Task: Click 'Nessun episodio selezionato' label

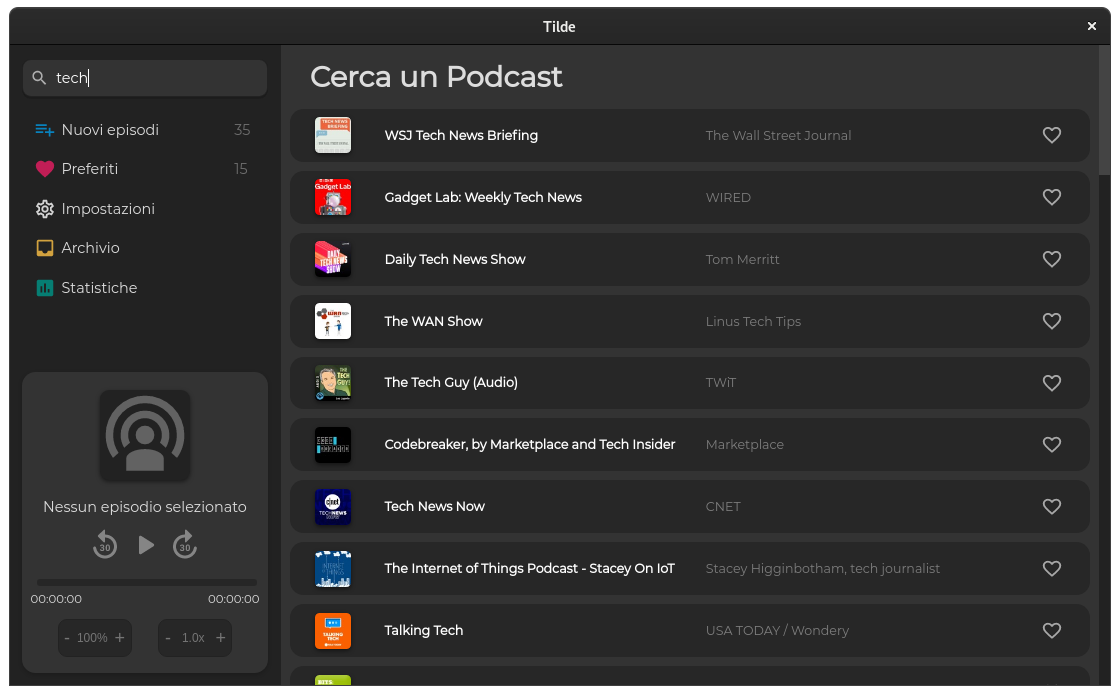Action: point(145,507)
